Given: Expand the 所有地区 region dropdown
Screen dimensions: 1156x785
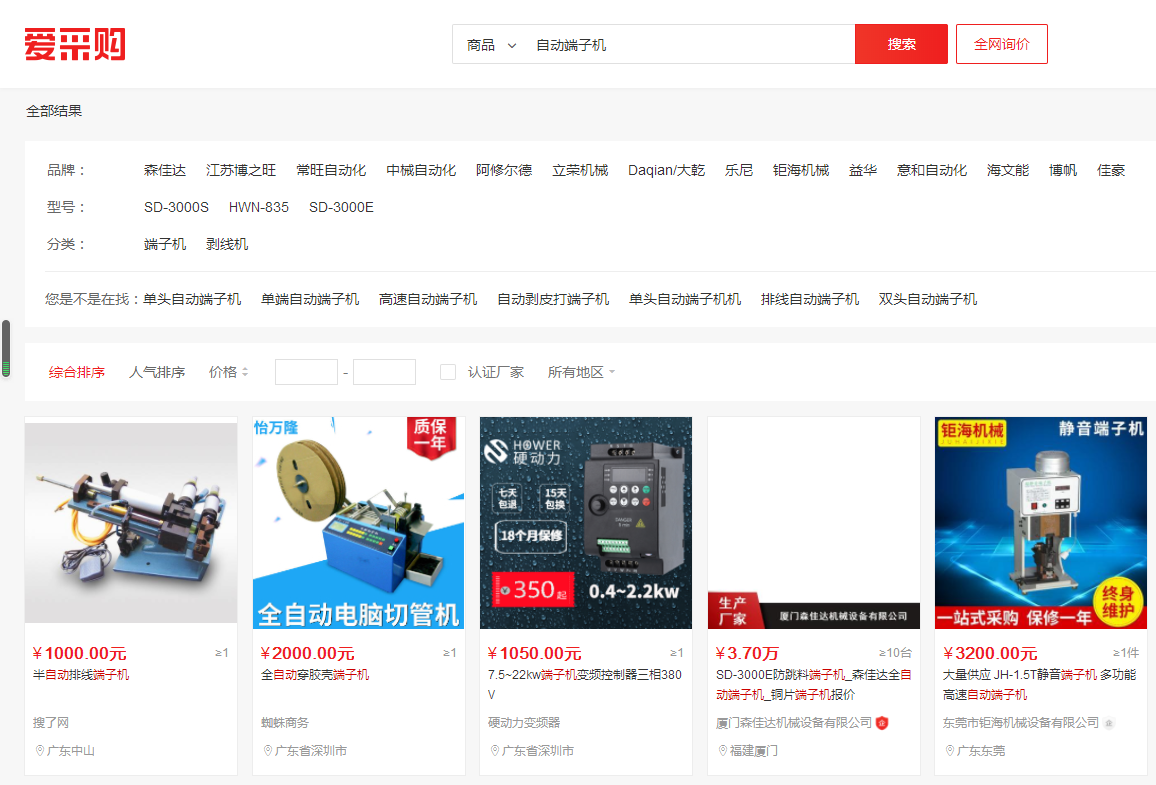Looking at the screenshot, I should click(x=581, y=372).
